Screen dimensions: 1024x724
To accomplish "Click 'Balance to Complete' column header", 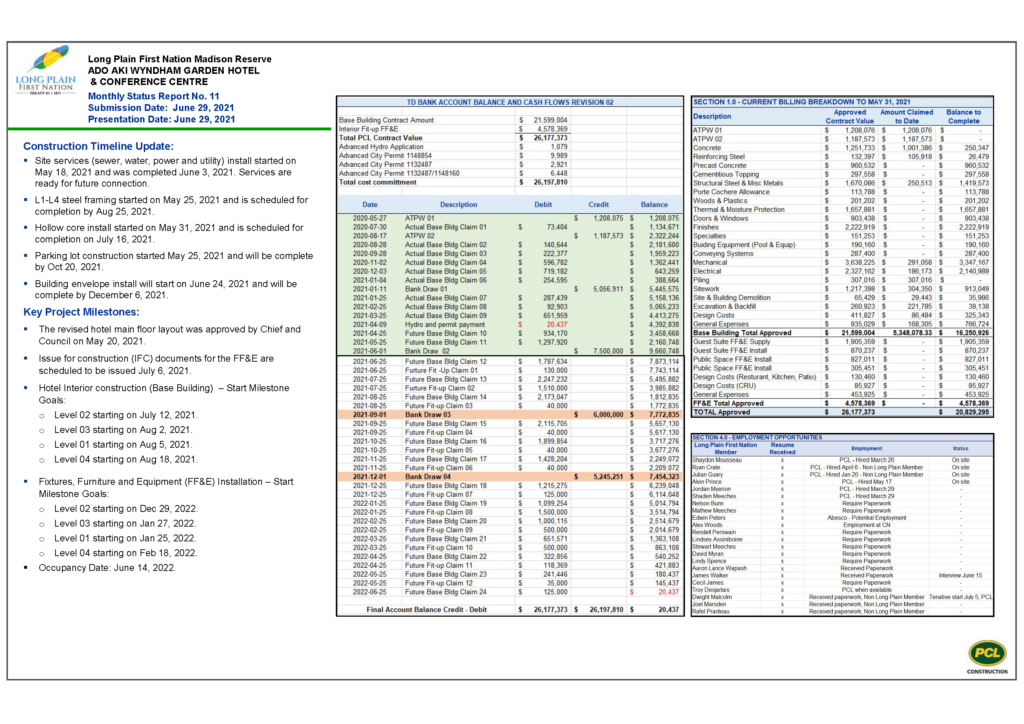I will 963,116.
